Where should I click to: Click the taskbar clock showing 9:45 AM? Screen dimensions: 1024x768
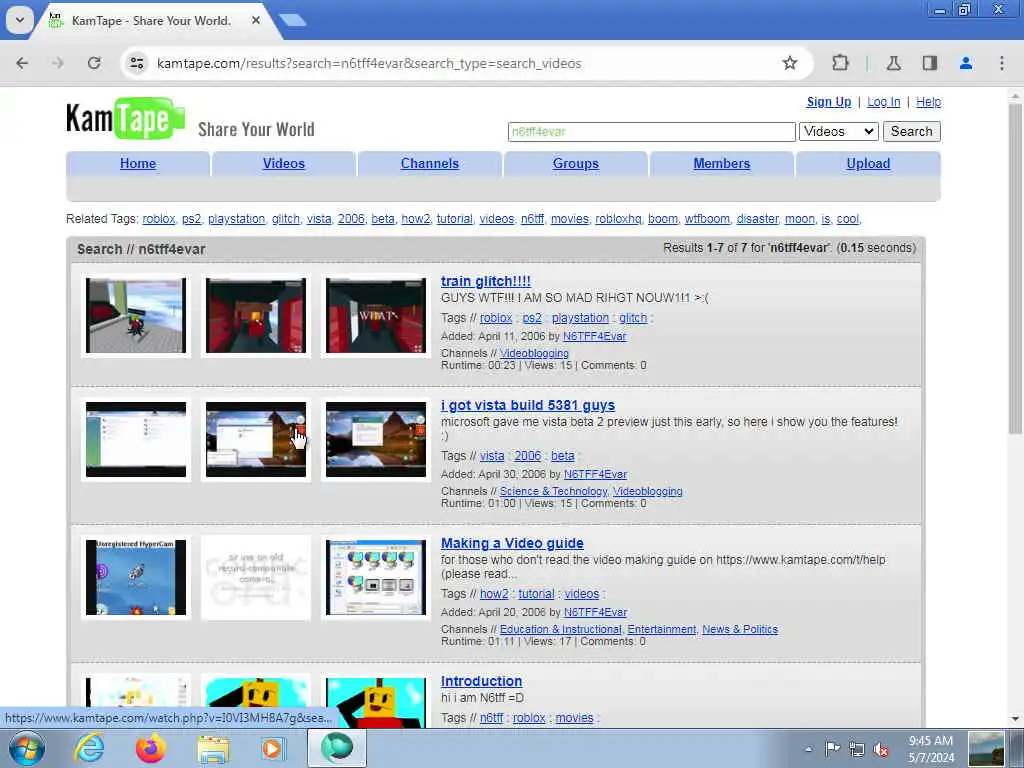[x=931, y=749]
